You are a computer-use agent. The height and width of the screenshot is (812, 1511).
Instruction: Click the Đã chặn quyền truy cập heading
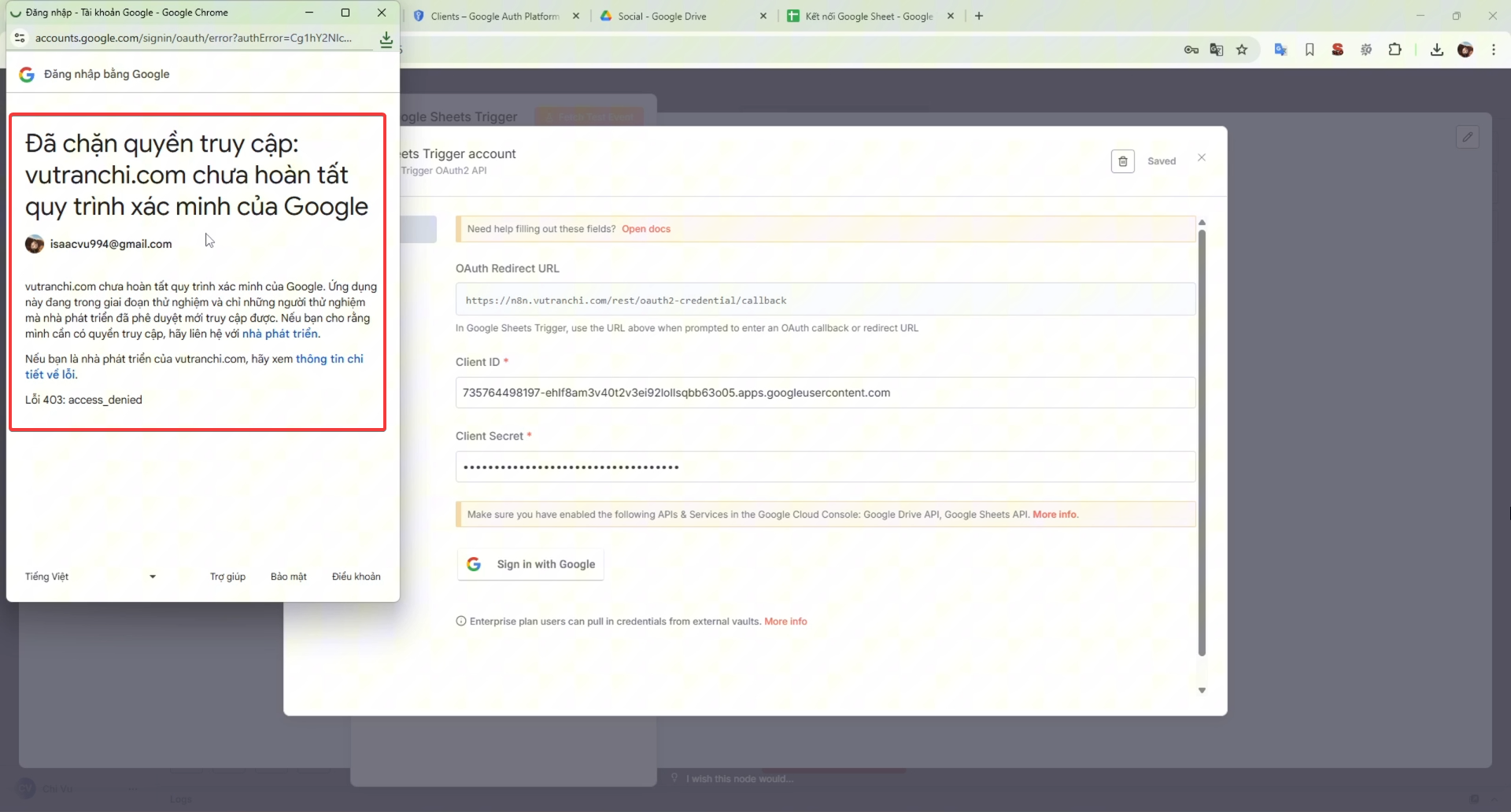197,175
